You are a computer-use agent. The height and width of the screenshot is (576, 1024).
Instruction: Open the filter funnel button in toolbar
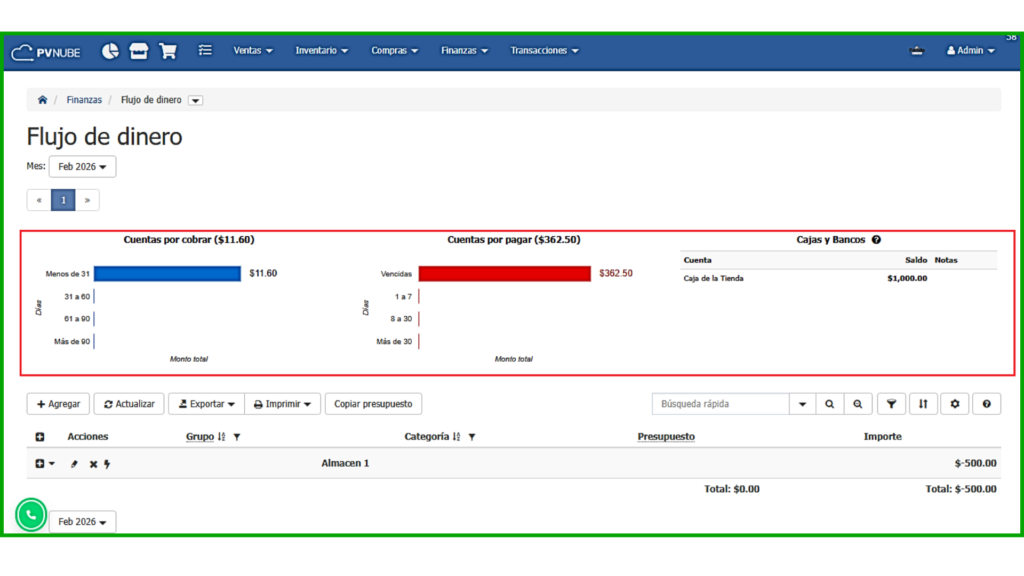[890, 404]
